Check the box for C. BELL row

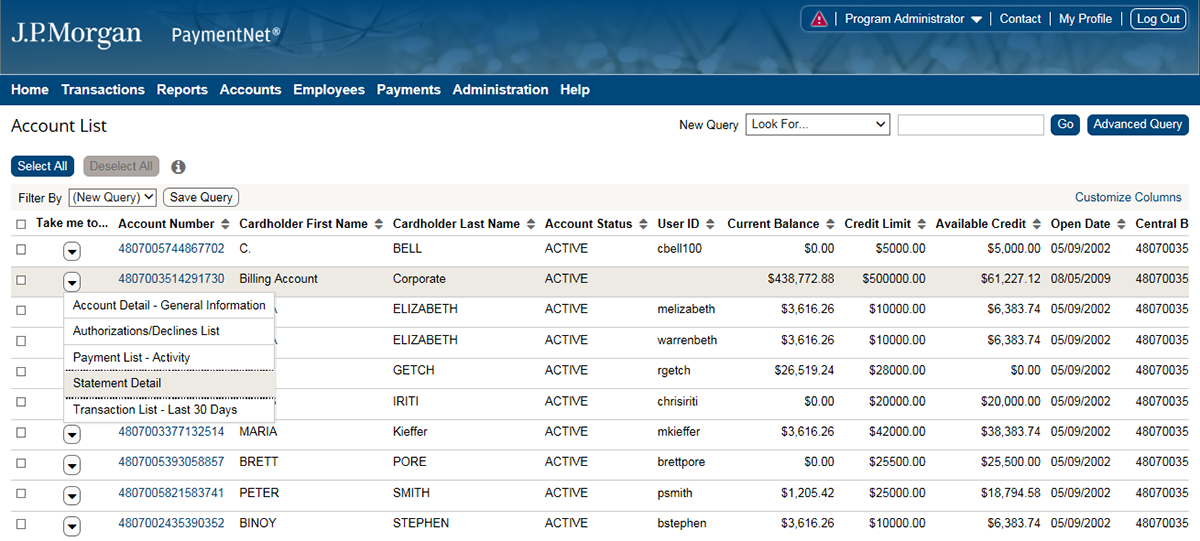click(x=21, y=249)
